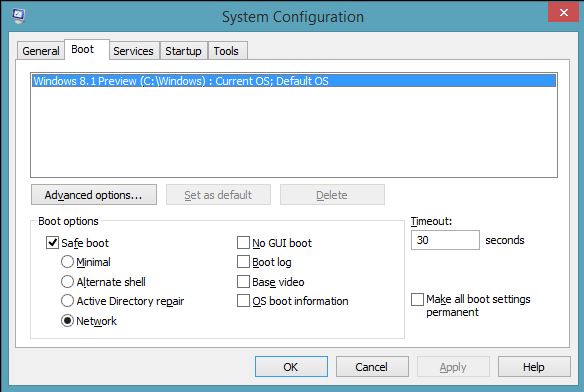Click the Timeout seconds input field
Image resolution: width=584 pixels, height=392 pixels.
click(445, 240)
